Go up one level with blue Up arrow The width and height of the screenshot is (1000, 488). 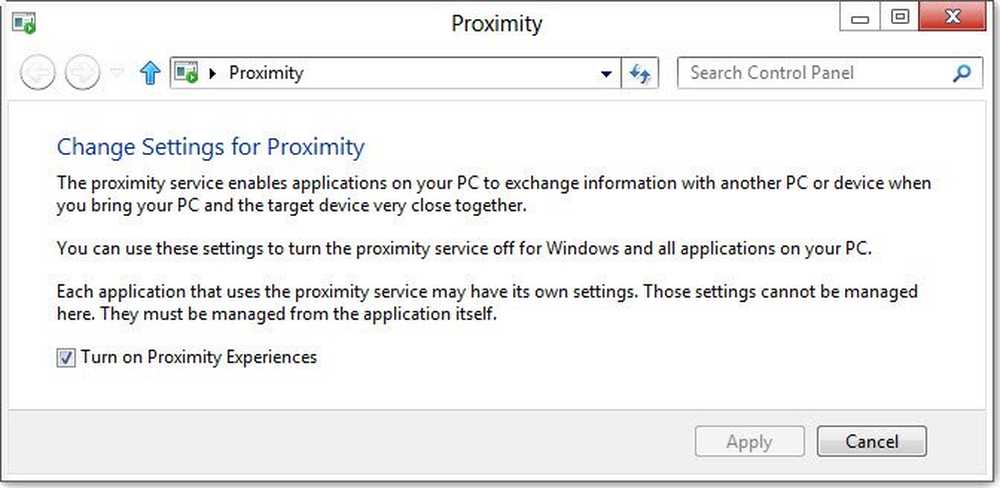tap(150, 73)
